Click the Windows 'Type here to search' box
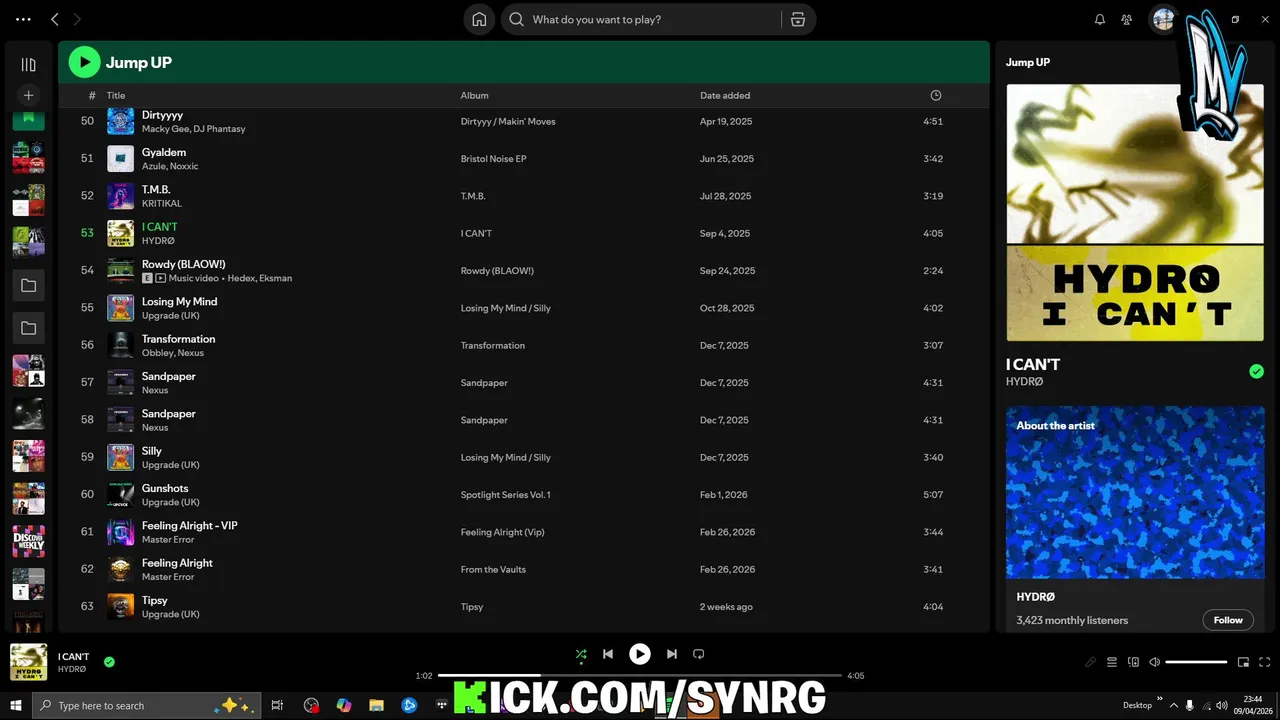The image size is (1280, 720). tap(147, 705)
